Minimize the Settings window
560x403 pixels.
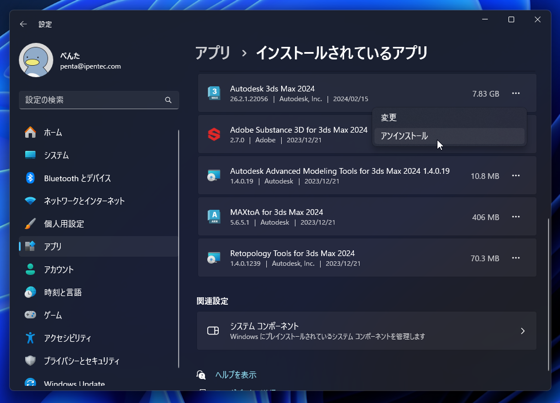485,19
